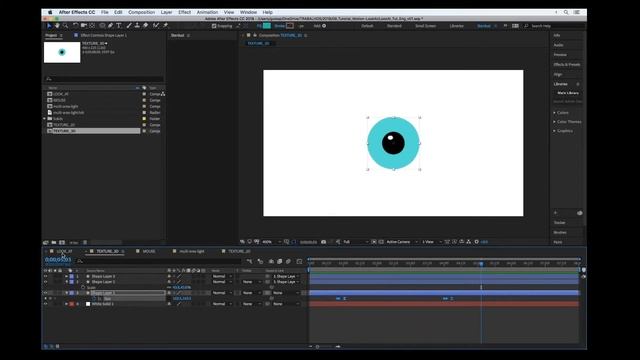Select the Hand tool
The width and height of the screenshot is (640, 360).
click(x=57, y=26)
